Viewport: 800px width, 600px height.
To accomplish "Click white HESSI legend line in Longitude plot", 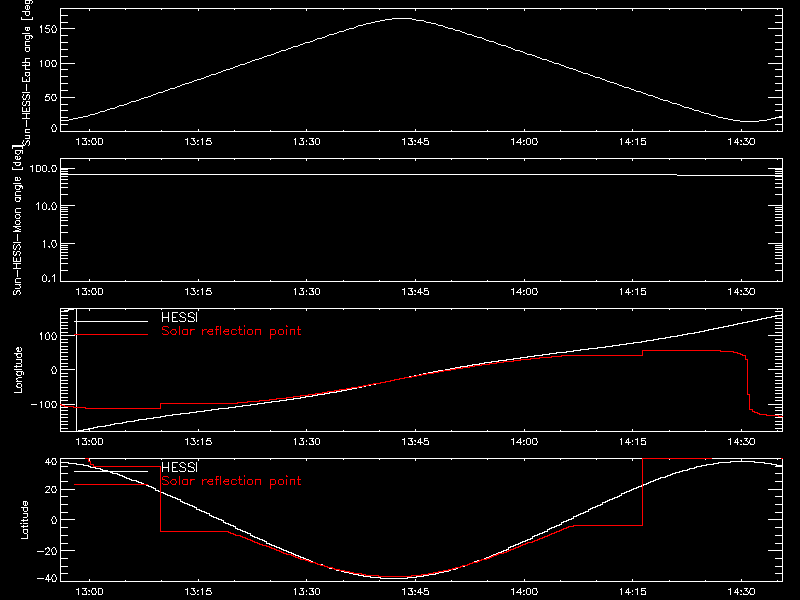I will point(111,321).
